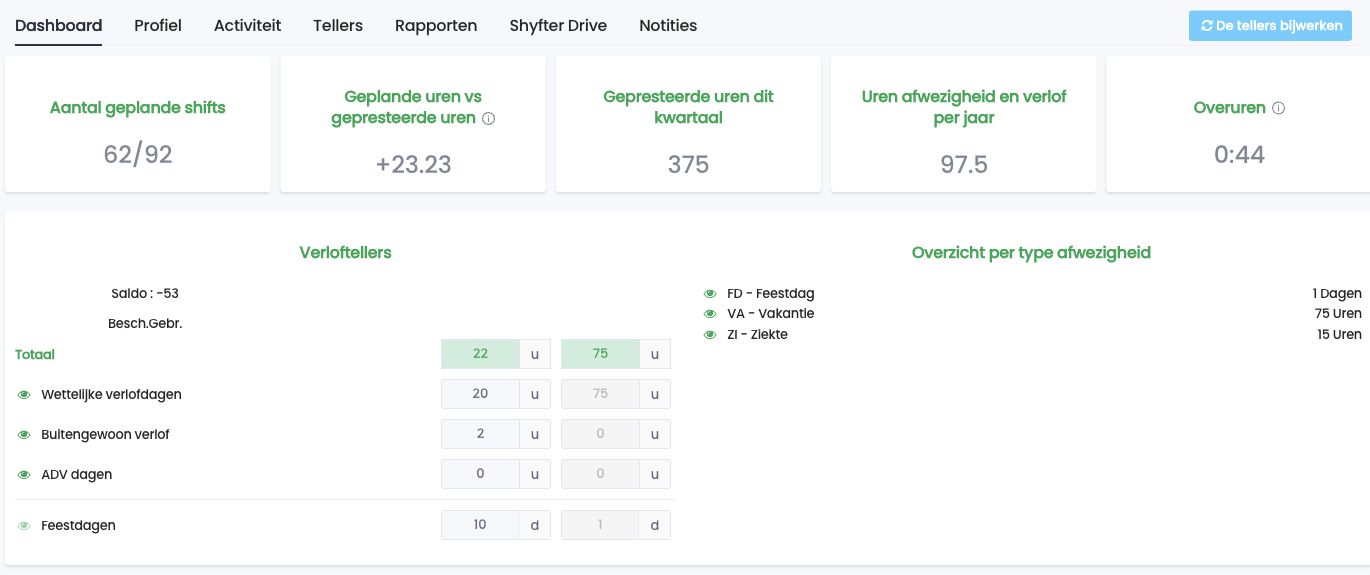Screen dimensions: 1370x575
Task: Click ADV dagen used field
Action: (600, 474)
